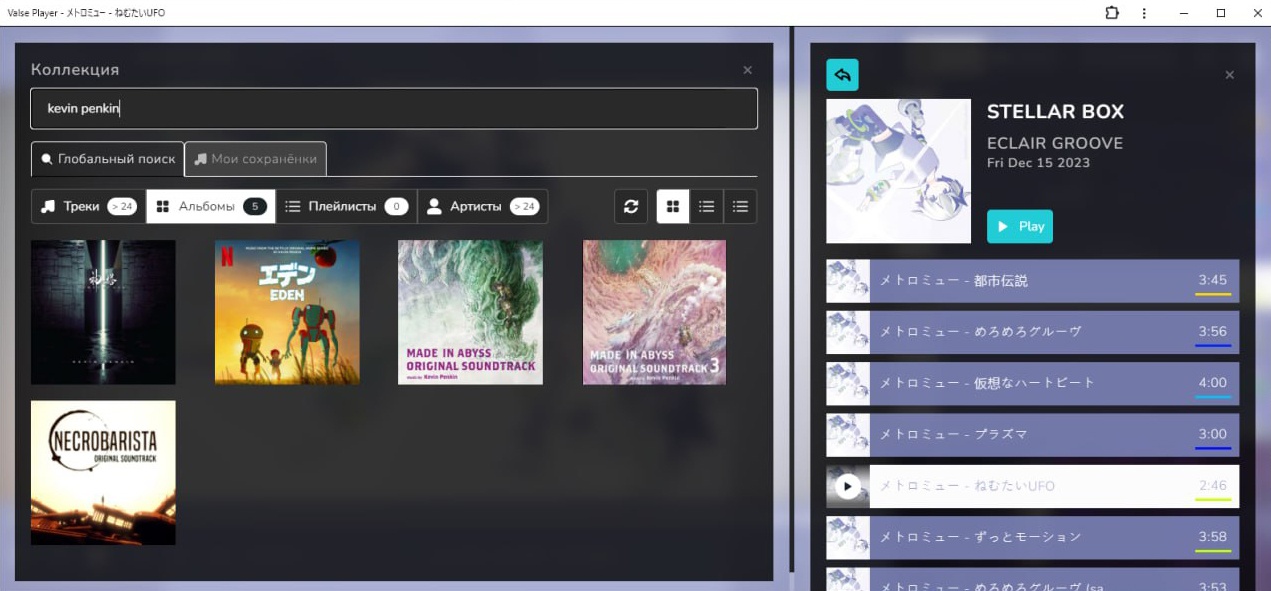Image resolution: width=1271 pixels, height=591 pixels.
Task: Open the Мои сохранёнки tab
Action: point(256,159)
